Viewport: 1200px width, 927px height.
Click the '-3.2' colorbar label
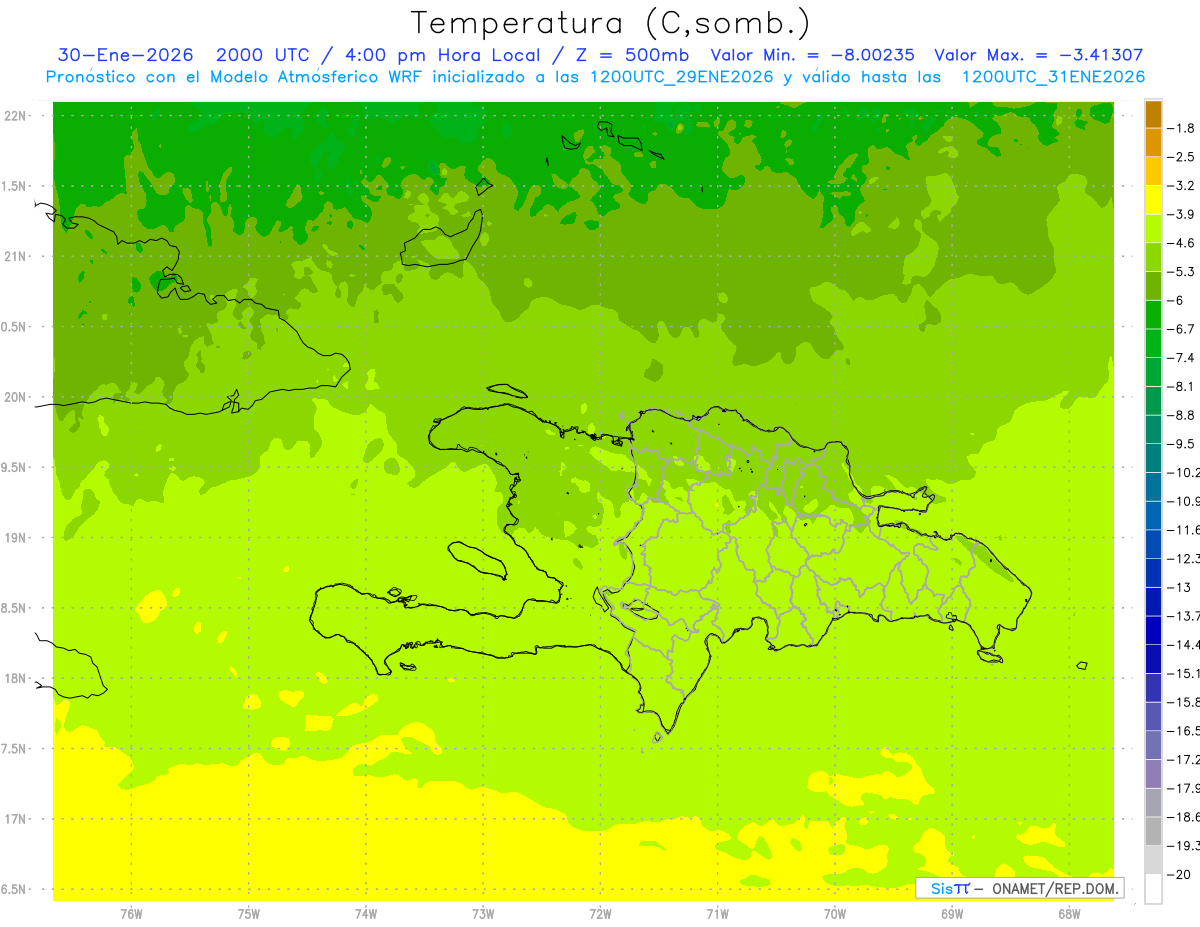[1183, 186]
